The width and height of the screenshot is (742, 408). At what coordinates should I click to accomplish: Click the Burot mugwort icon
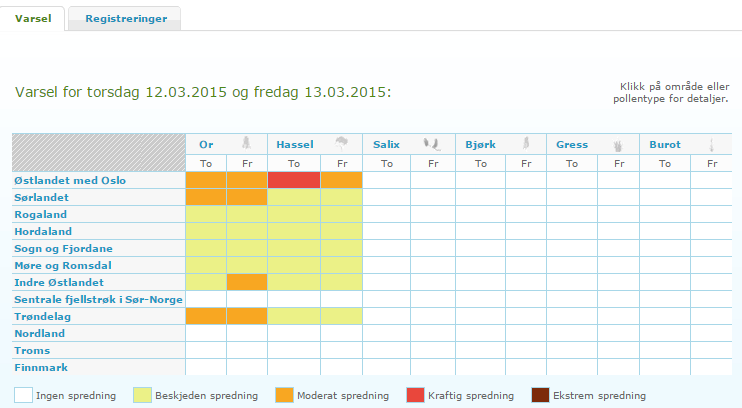pos(711,144)
